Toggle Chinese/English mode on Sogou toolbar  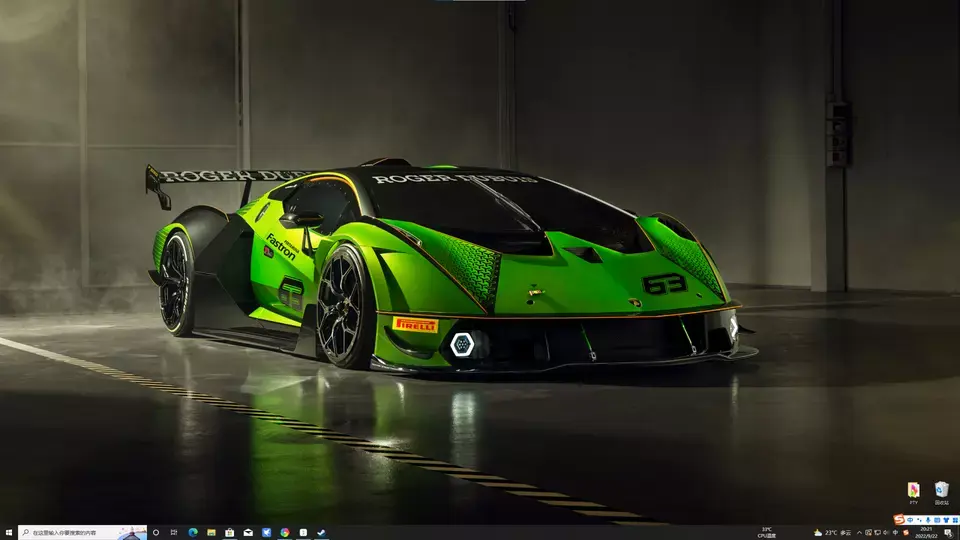click(x=910, y=520)
